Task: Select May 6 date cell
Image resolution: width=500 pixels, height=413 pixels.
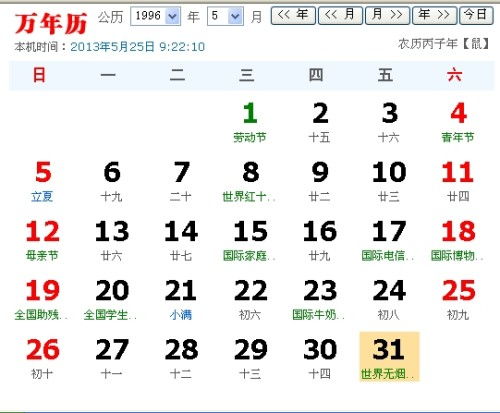Action: (x=112, y=182)
